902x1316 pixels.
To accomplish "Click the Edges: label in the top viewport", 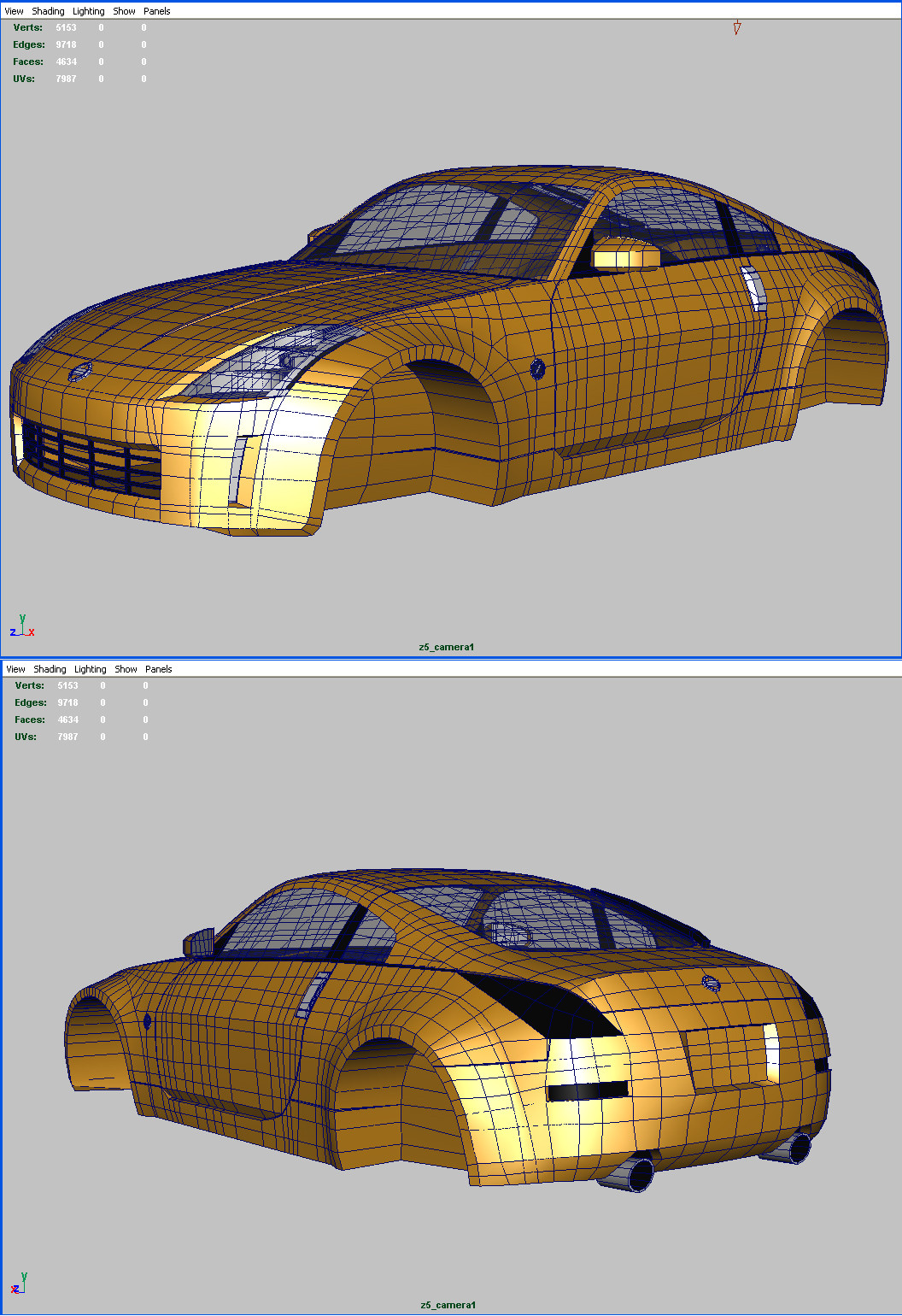I will coord(29,44).
